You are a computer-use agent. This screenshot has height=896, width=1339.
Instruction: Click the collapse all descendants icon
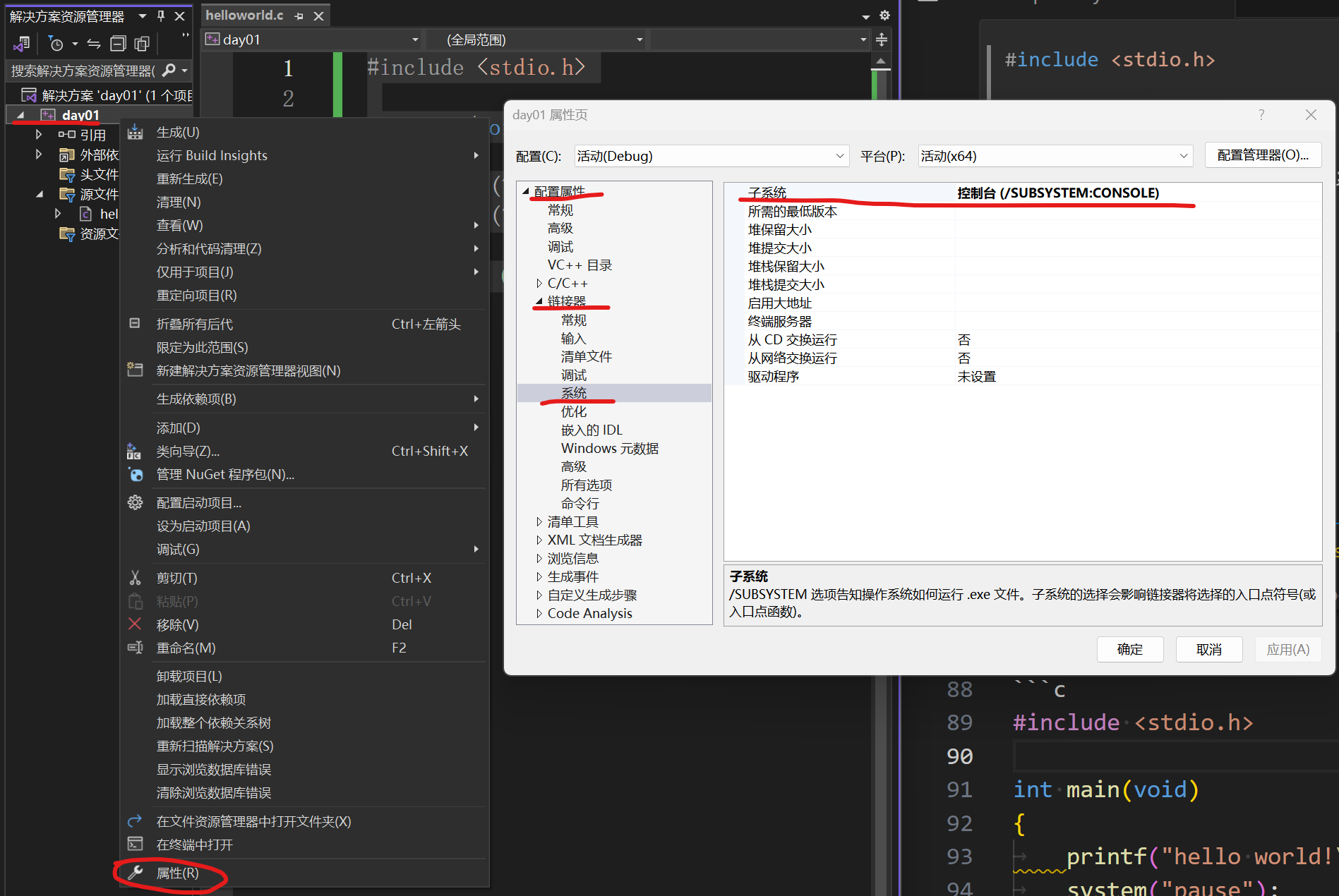coord(135,323)
